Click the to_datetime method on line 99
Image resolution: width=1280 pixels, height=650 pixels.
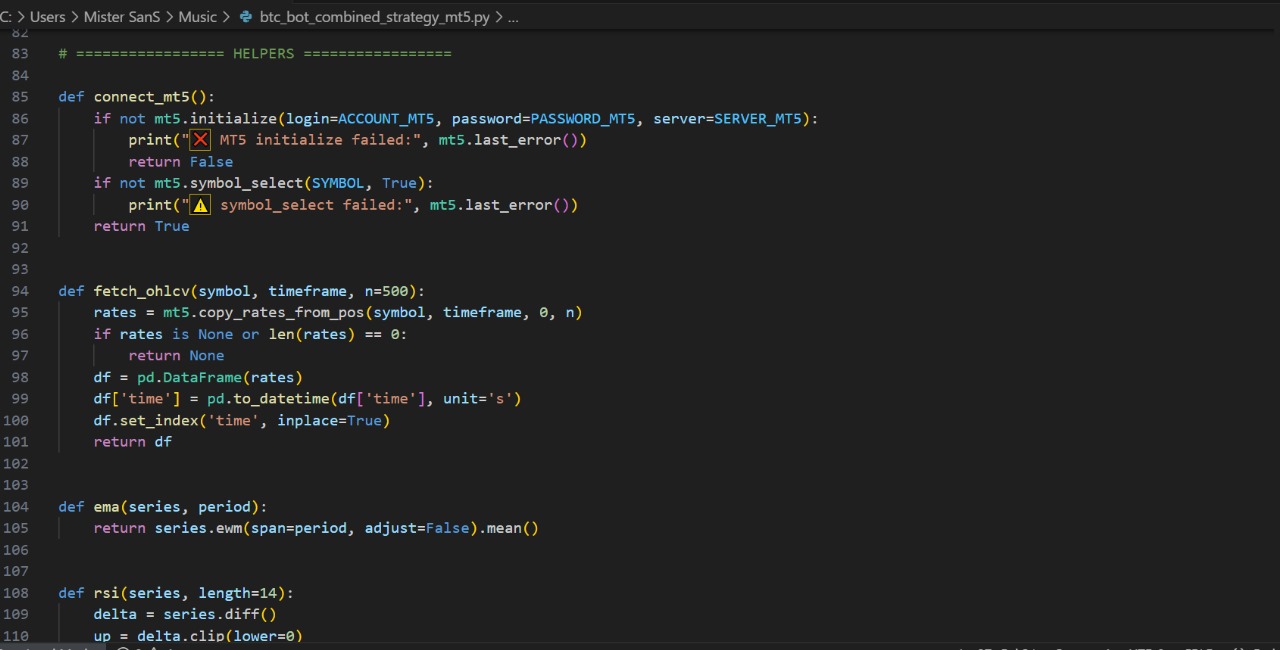(x=281, y=399)
